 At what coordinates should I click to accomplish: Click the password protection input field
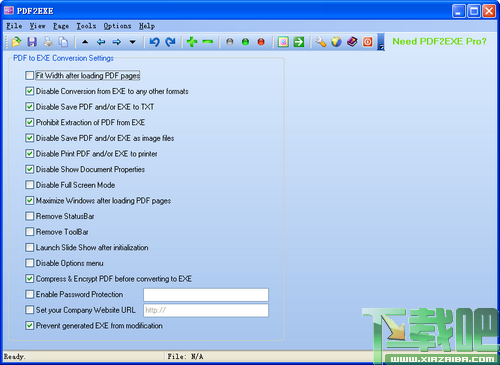point(206,295)
